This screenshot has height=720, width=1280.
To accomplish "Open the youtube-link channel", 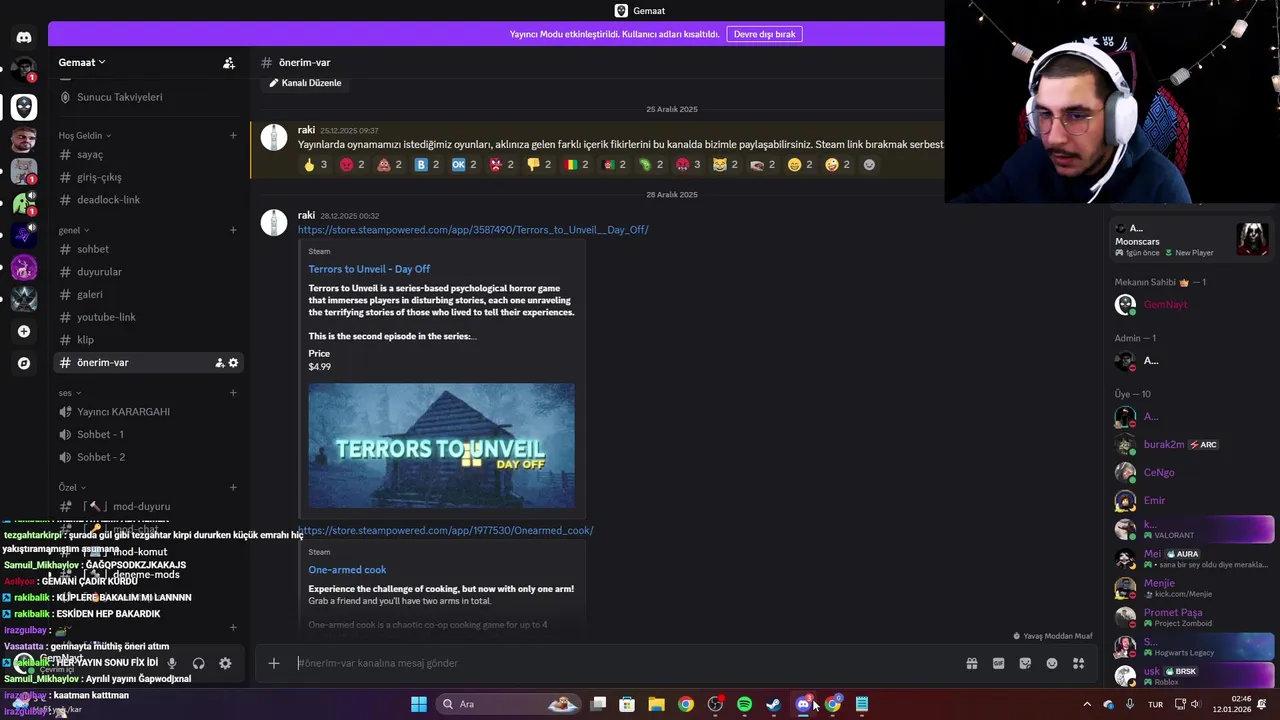I will 148,317.
